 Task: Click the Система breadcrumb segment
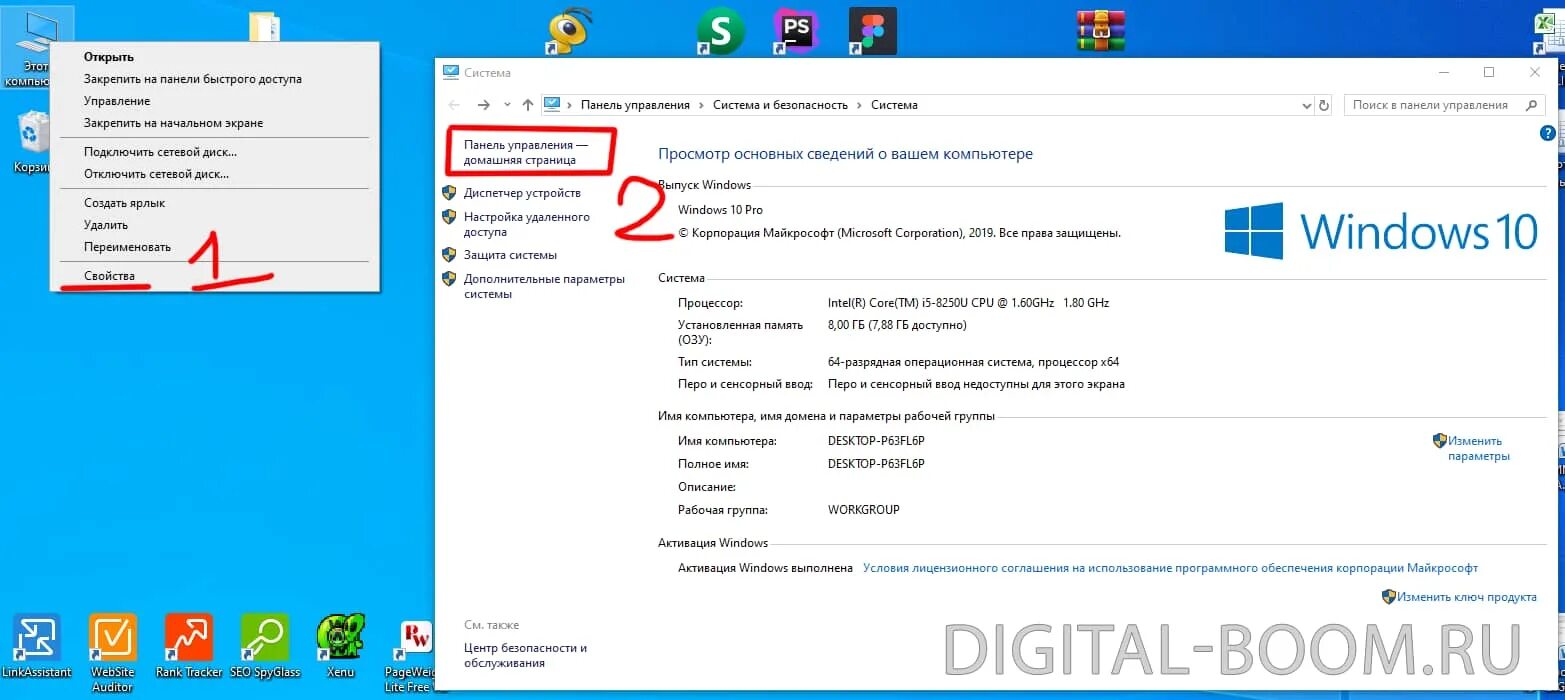coord(894,105)
